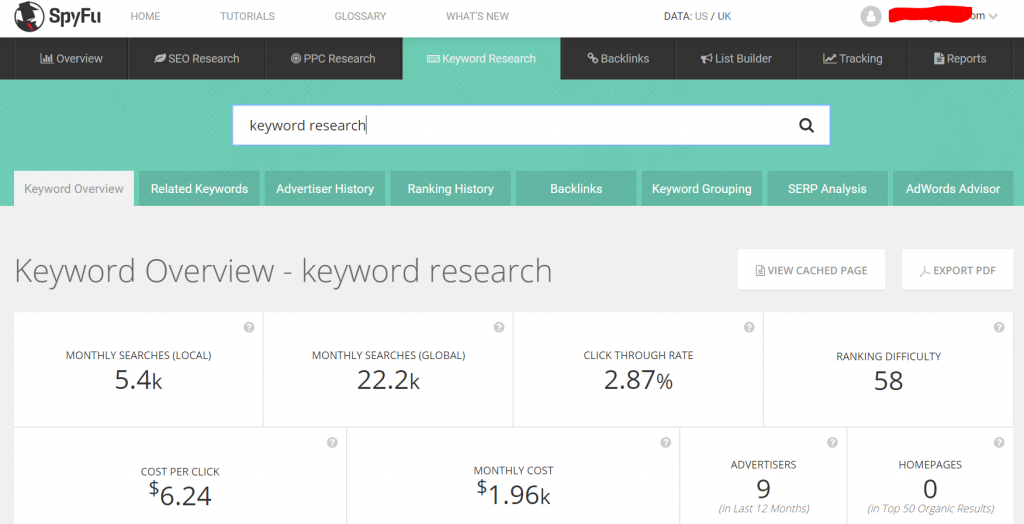
Task: Click help icon on Cost Per Click
Action: pyautogui.click(x=332, y=443)
